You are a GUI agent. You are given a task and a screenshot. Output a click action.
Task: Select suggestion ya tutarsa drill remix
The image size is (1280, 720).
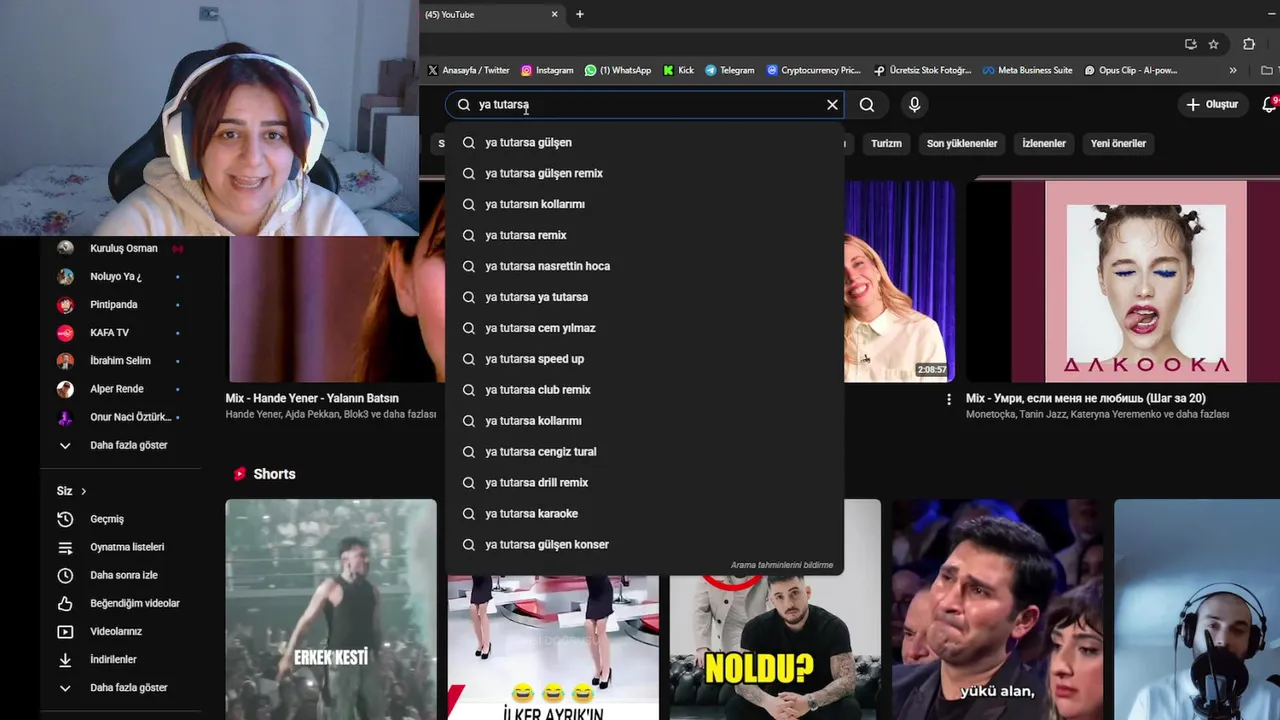pyautogui.click(x=644, y=483)
